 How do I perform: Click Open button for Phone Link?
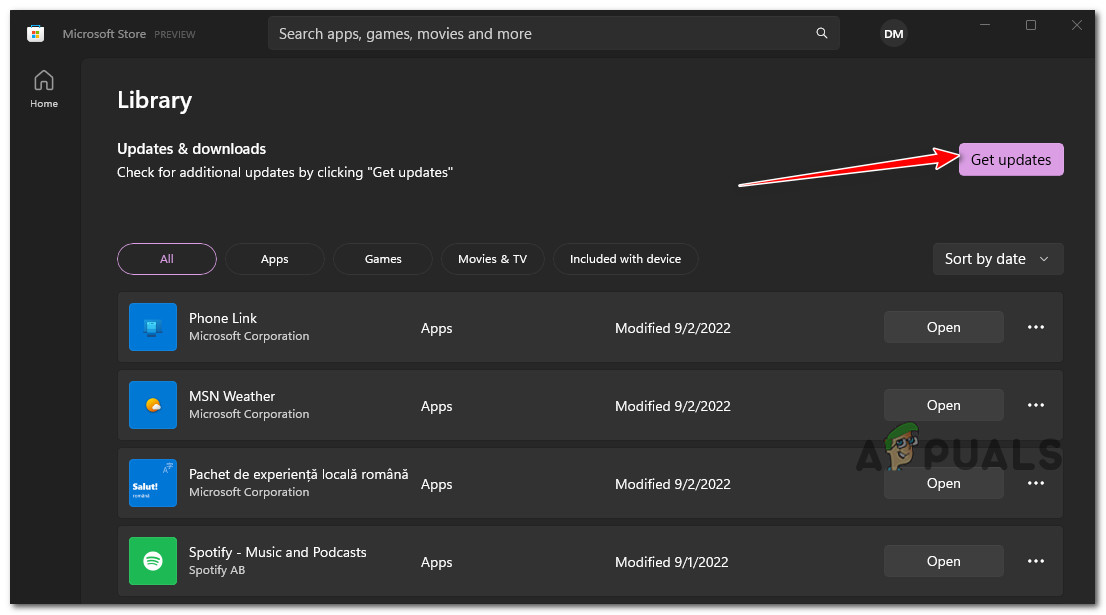tap(943, 327)
